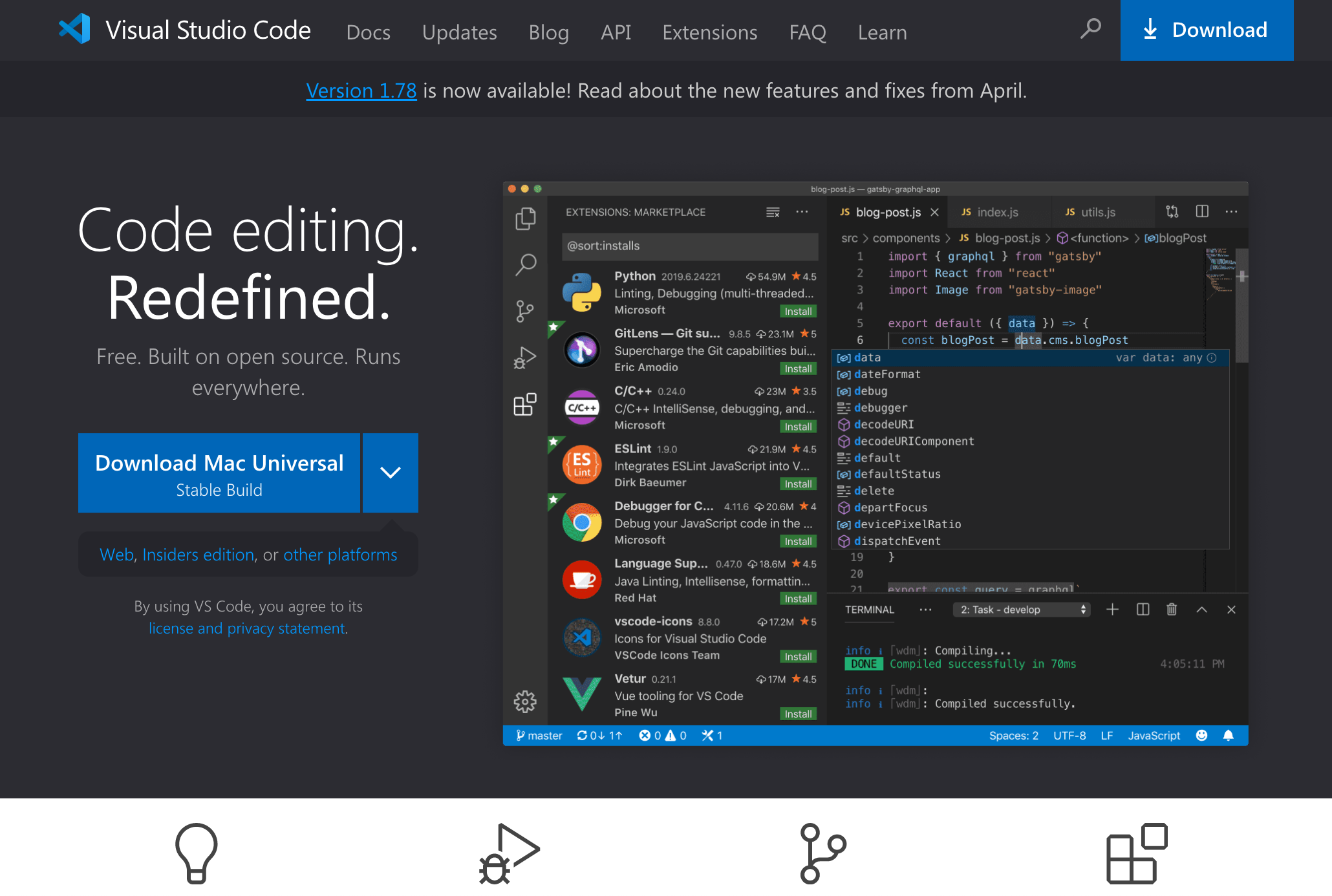Install the C/C++ extension
1332x896 pixels.
pyautogui.click(x=799, y=426)
